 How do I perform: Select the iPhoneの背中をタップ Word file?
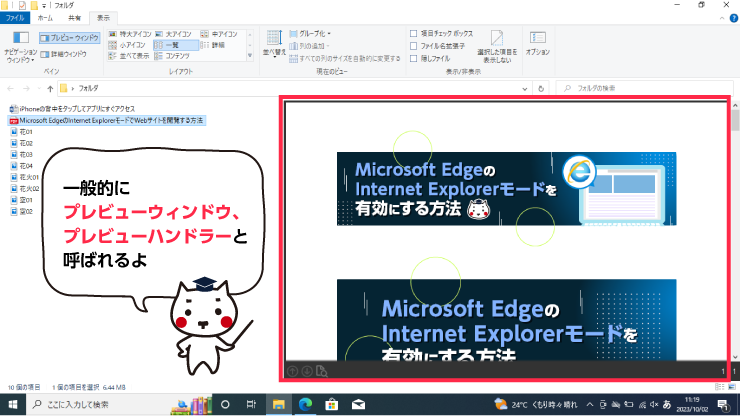coord(72,109)
